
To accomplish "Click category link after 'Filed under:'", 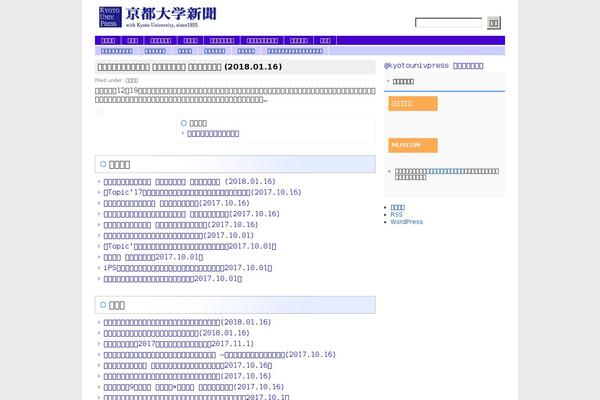I will click(x=132, y=80).
